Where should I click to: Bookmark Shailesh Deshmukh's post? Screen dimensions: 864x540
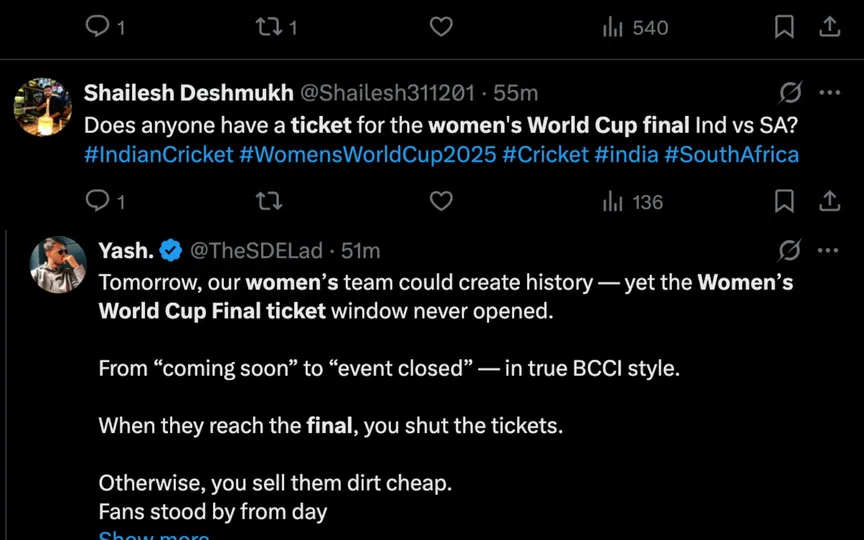[x=785, y=202]
